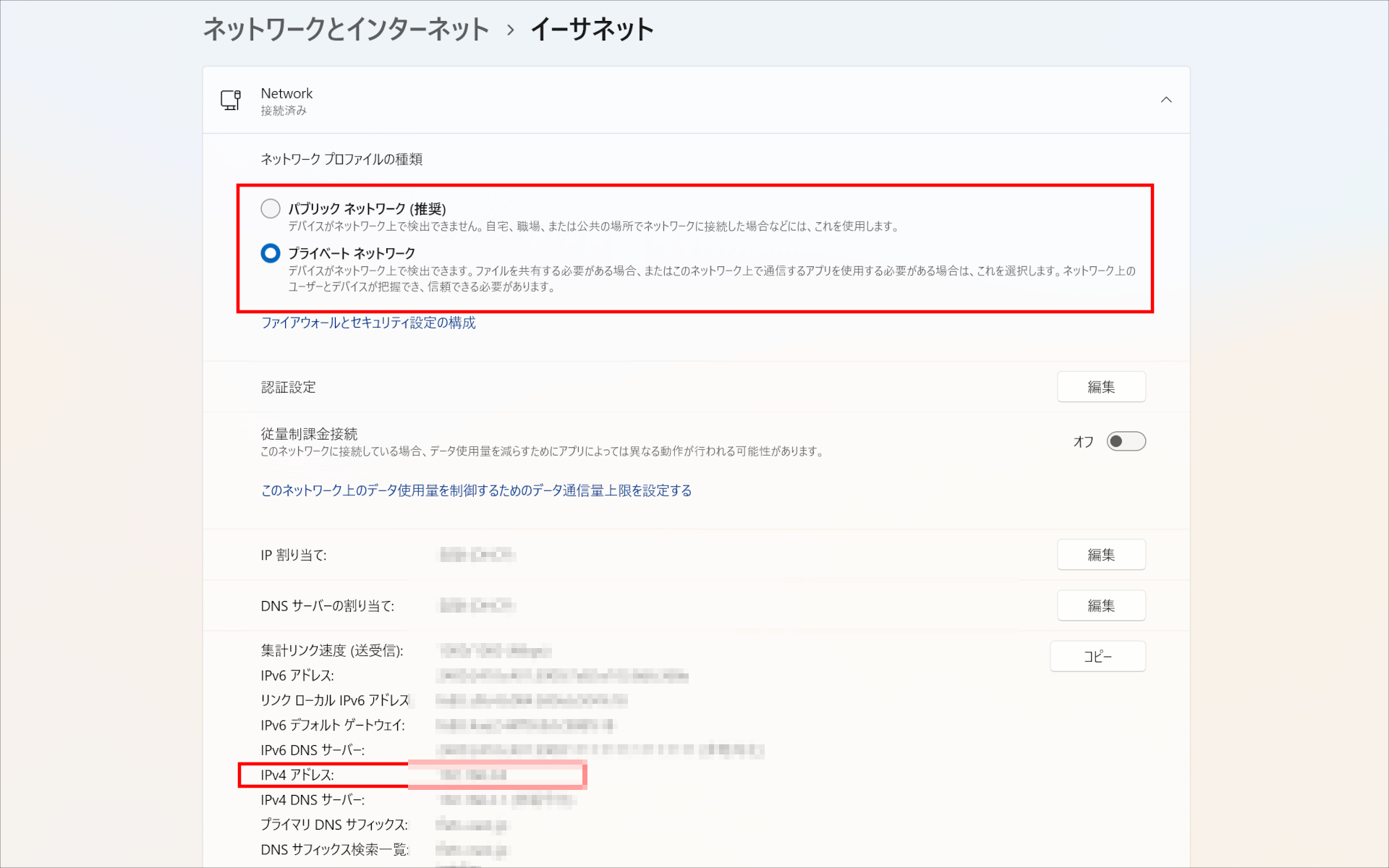The width and height of the screenshot is (1389, 868).
Task: Click the プライマリ DNS サフィックス value
Action: click(x=470, y=824)
